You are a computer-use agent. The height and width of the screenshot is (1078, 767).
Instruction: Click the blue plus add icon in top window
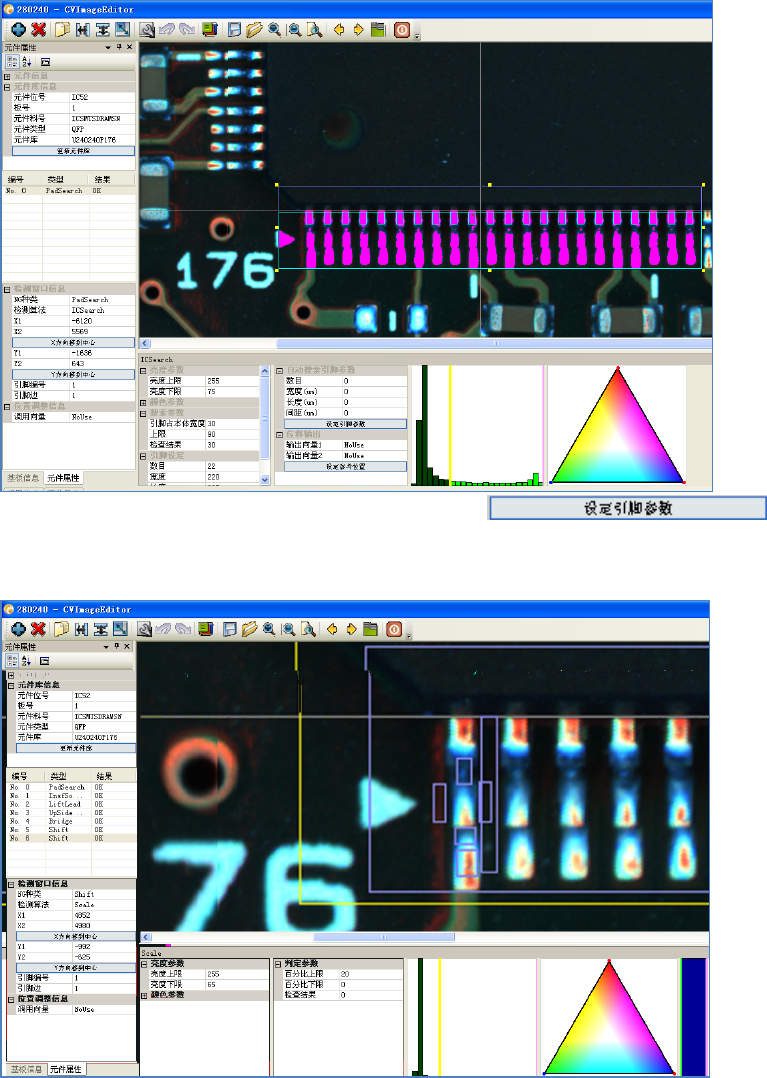coord(18,30)
